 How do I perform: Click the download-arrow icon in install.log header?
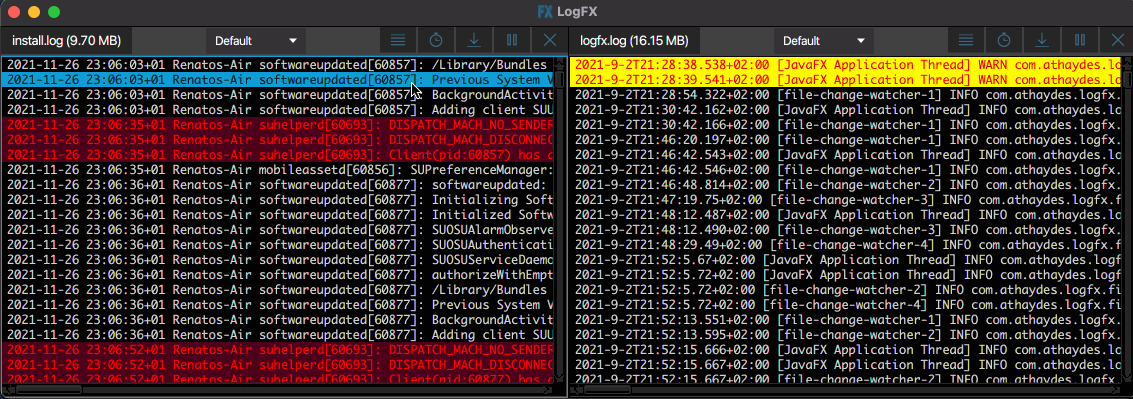(474, 40)
